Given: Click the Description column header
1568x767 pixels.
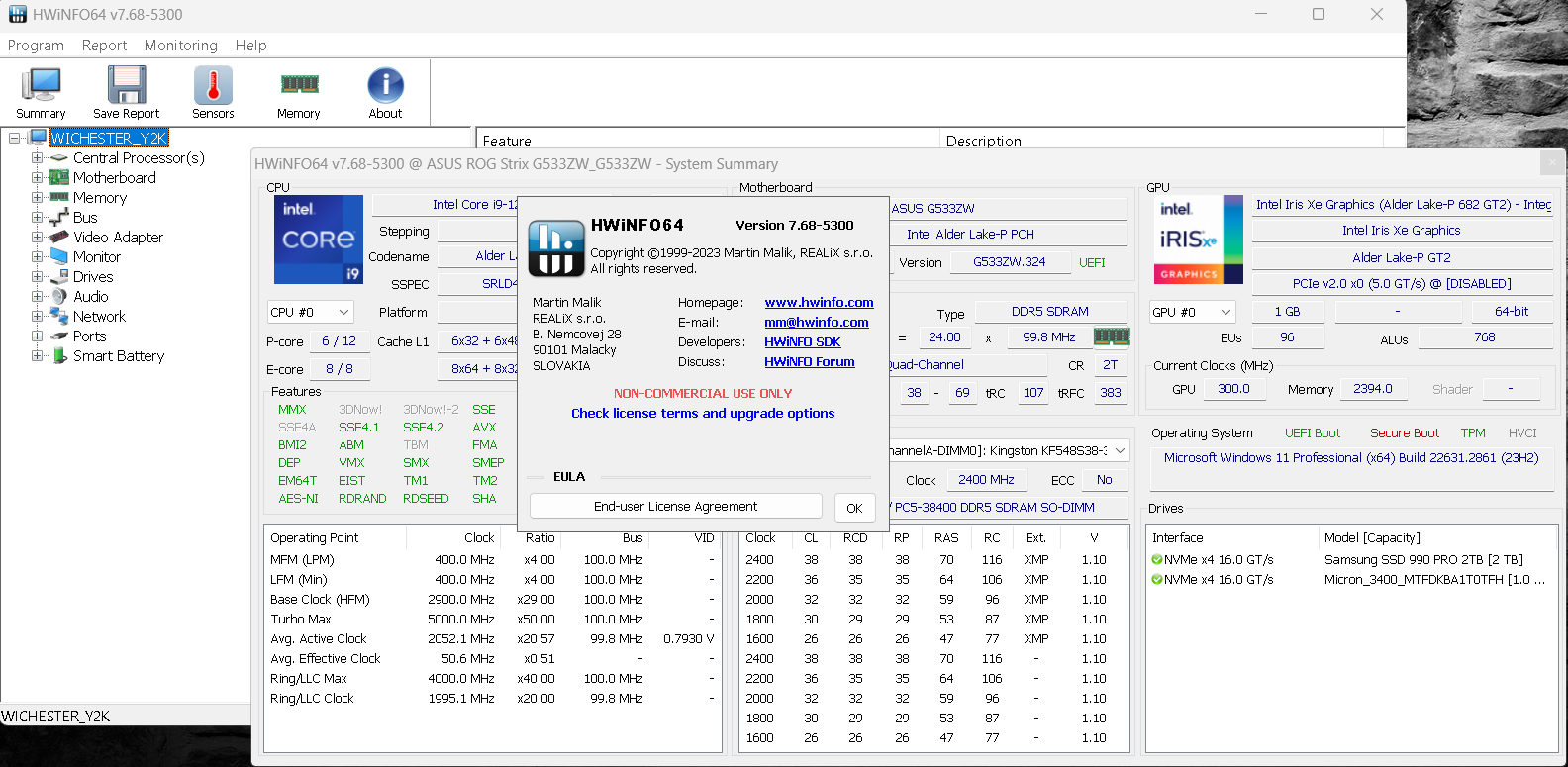Looking at the screenshot, I should [1163, 141].
